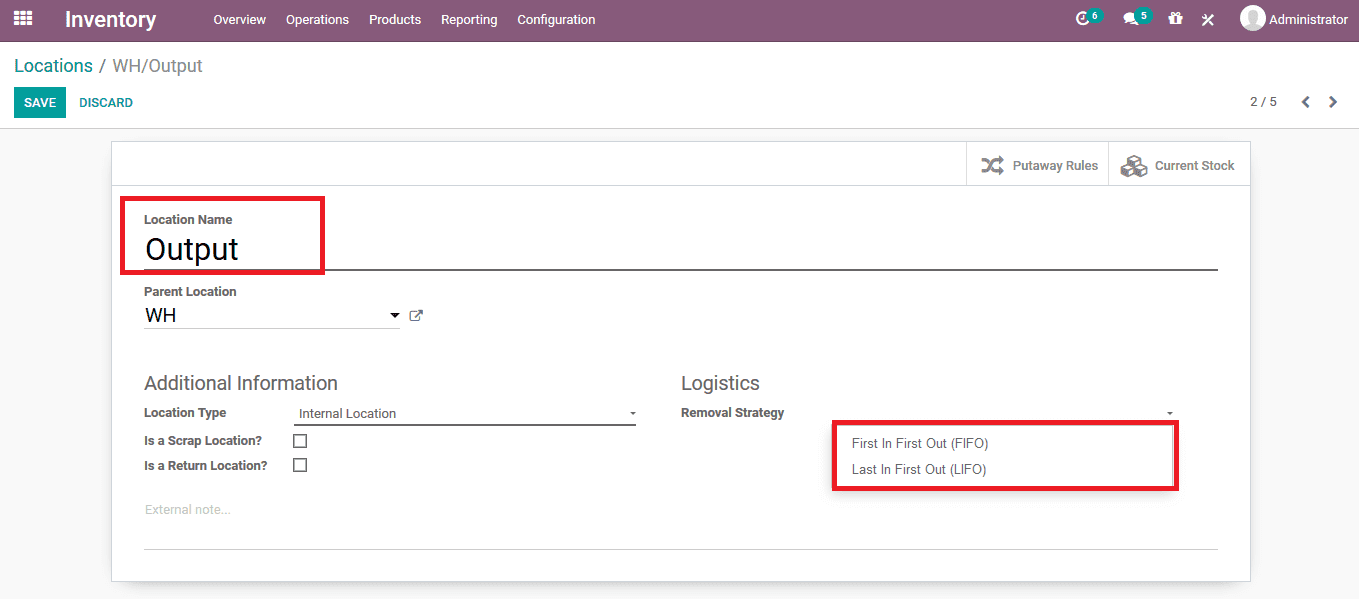Click the gift icon in top bar
The image size is (1359, 599).
(1175, 19)
